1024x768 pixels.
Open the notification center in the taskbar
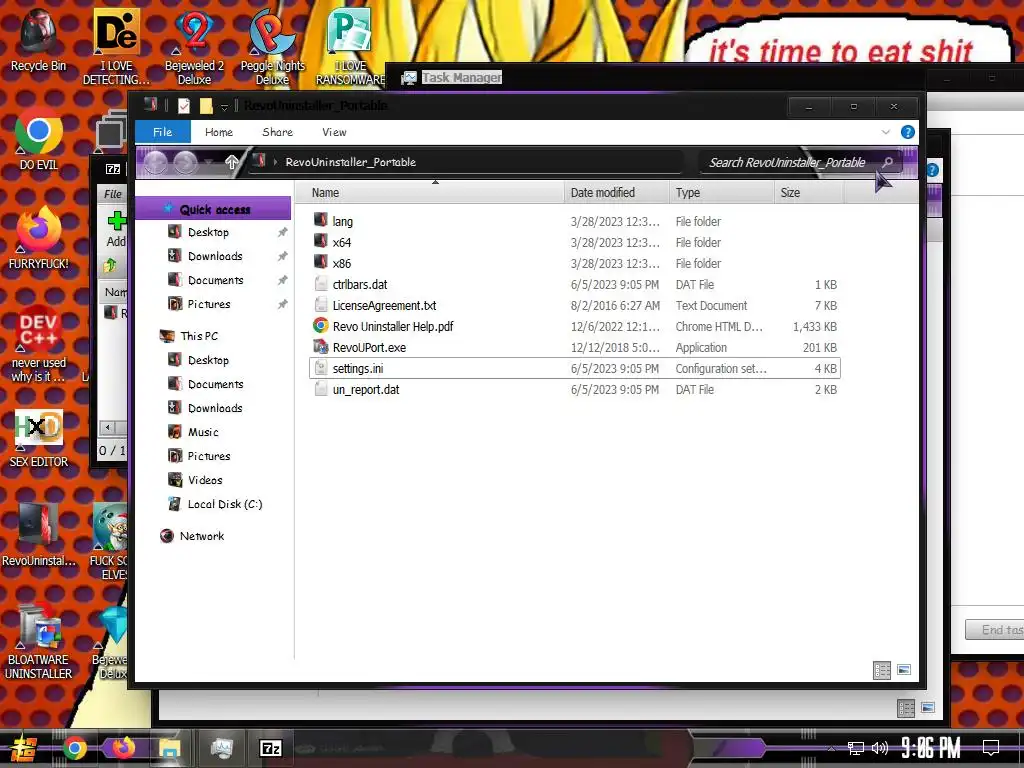991,748
